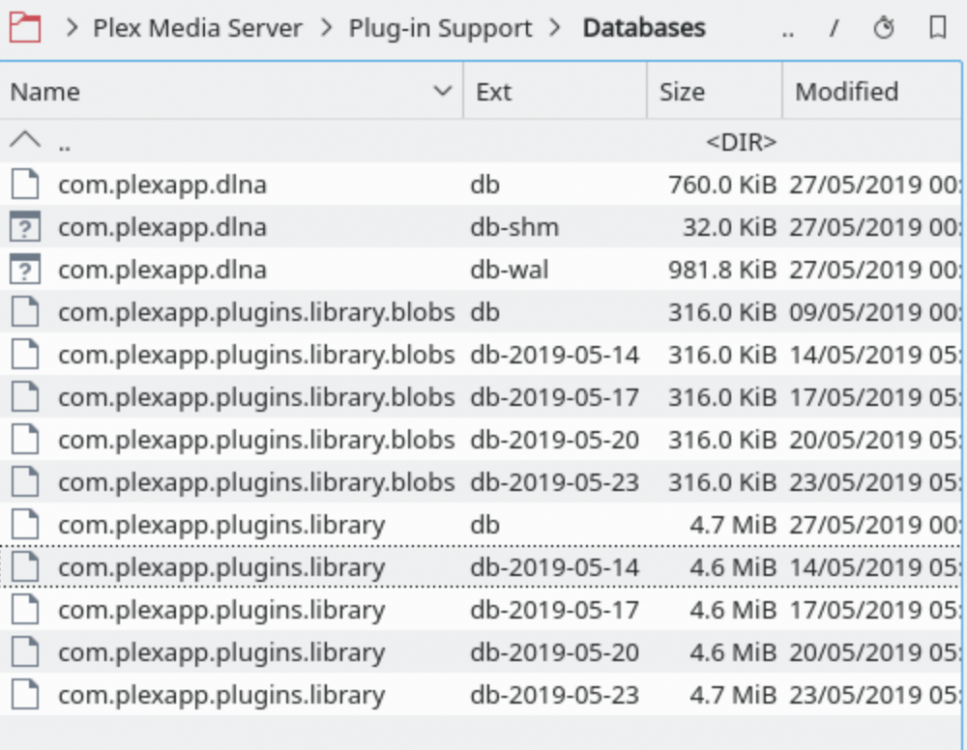Select plugins.library db-2019-05-20 file name
This screenshot has width=967, height=750.
click(221, 653)
